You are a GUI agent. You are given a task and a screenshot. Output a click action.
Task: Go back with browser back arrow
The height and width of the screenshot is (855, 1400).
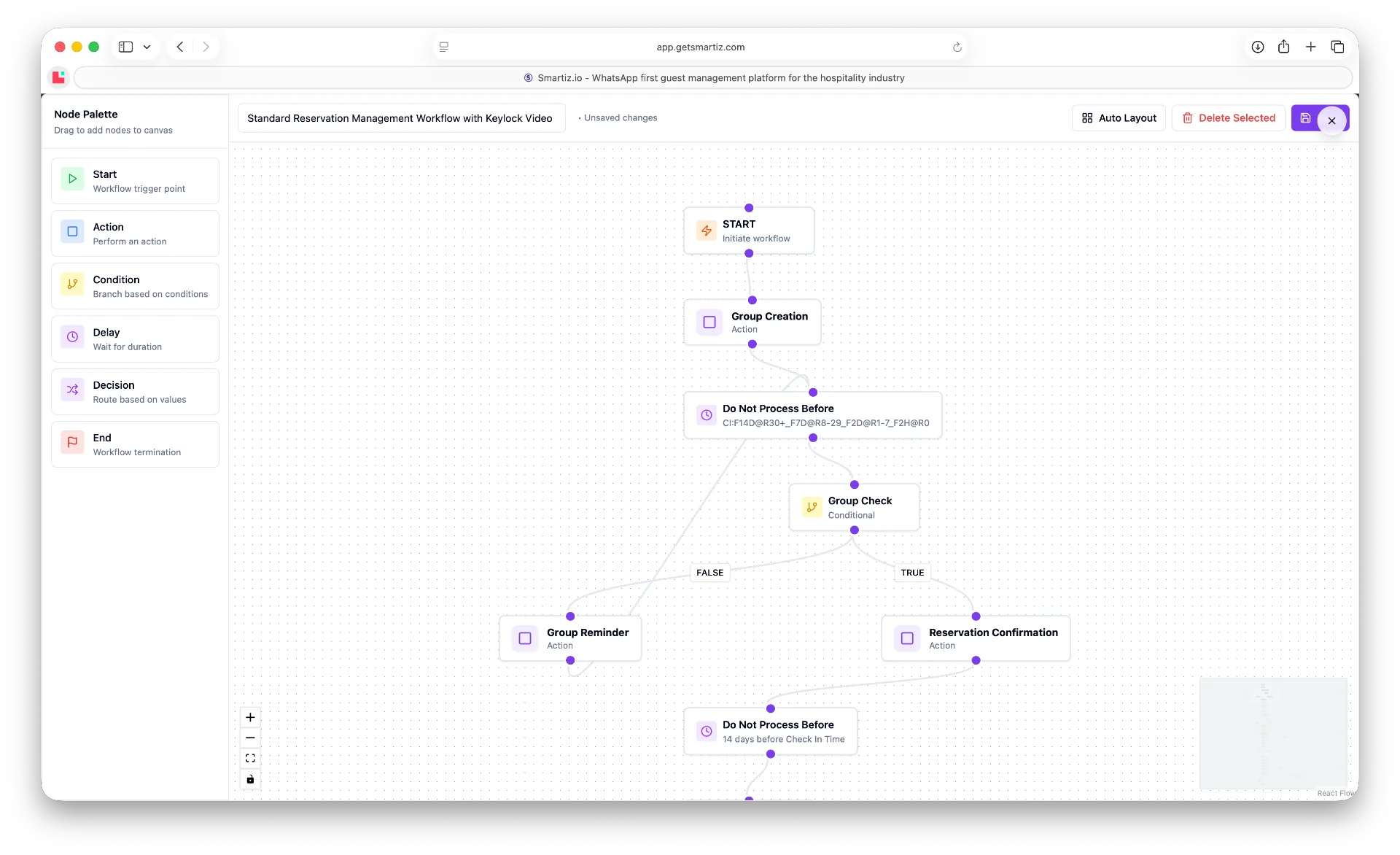(x=180, y=47)
